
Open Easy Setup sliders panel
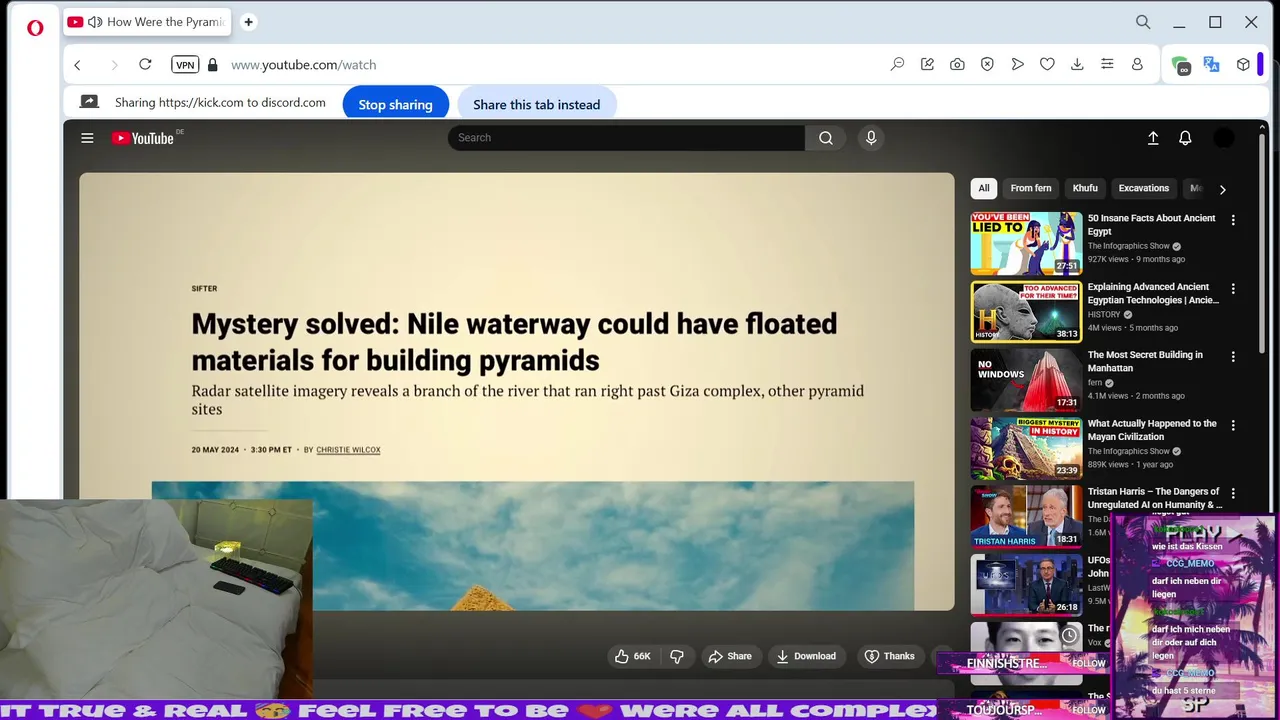[x=1107, y=64]
